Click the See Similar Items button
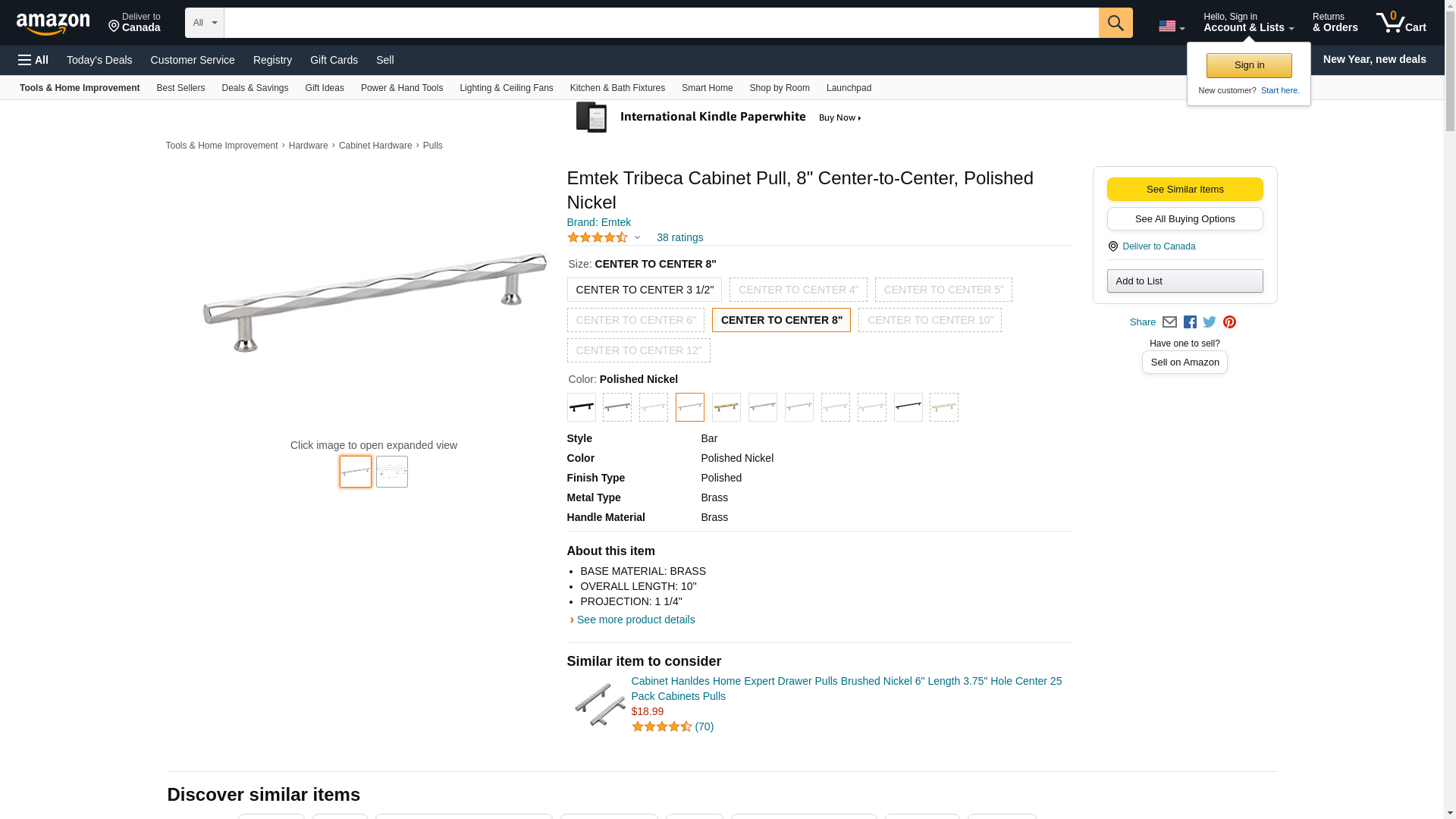The image size is (1456, 819). [x=1185, y=190]
